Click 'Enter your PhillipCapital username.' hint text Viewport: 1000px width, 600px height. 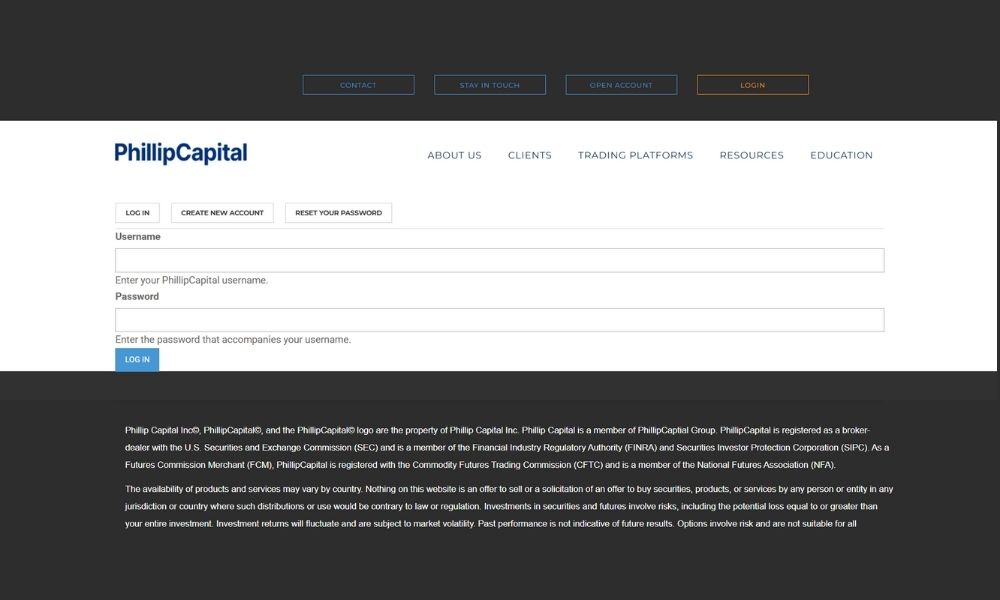tap(191, 280)
